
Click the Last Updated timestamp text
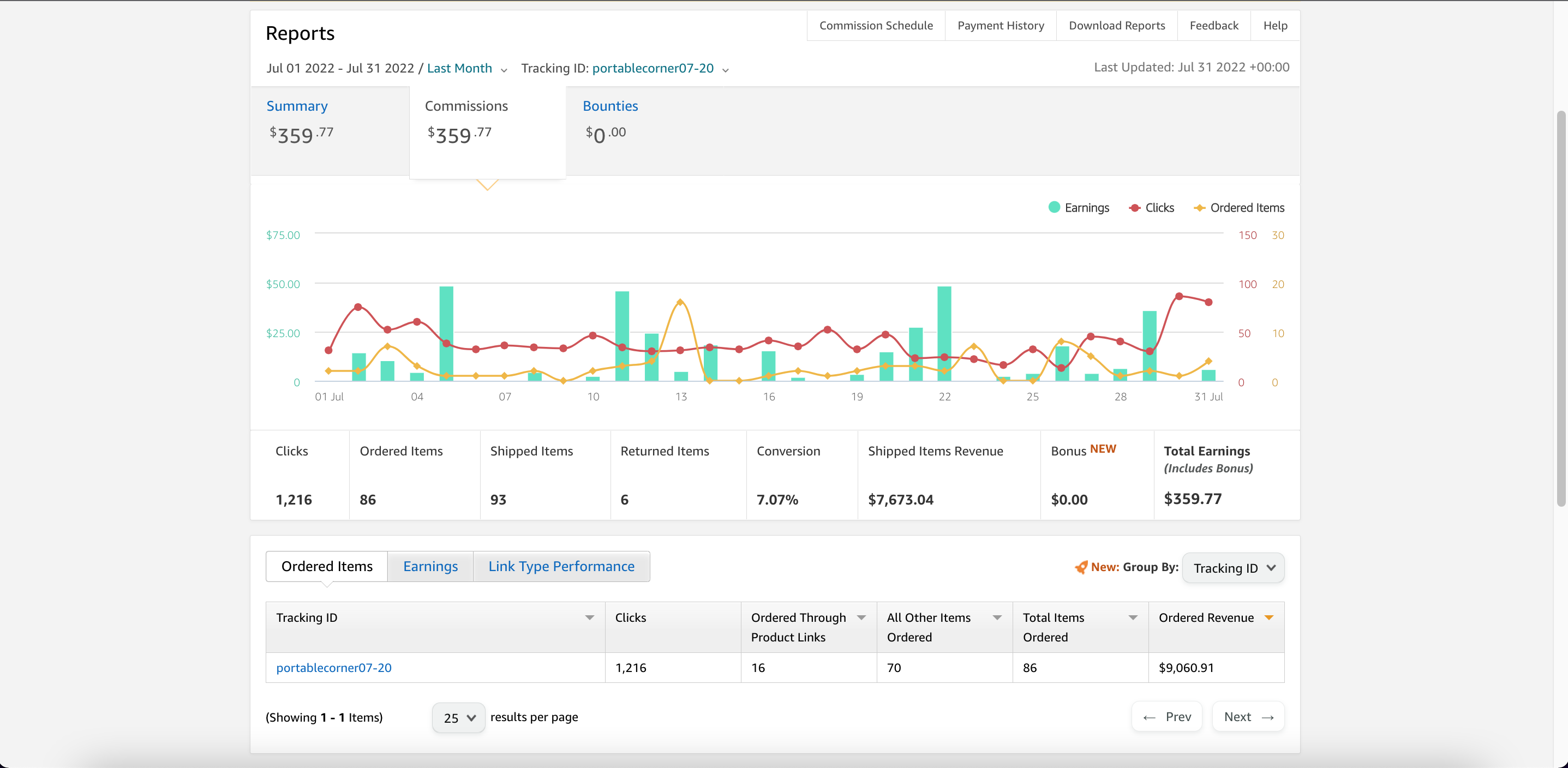(1191, 67)
